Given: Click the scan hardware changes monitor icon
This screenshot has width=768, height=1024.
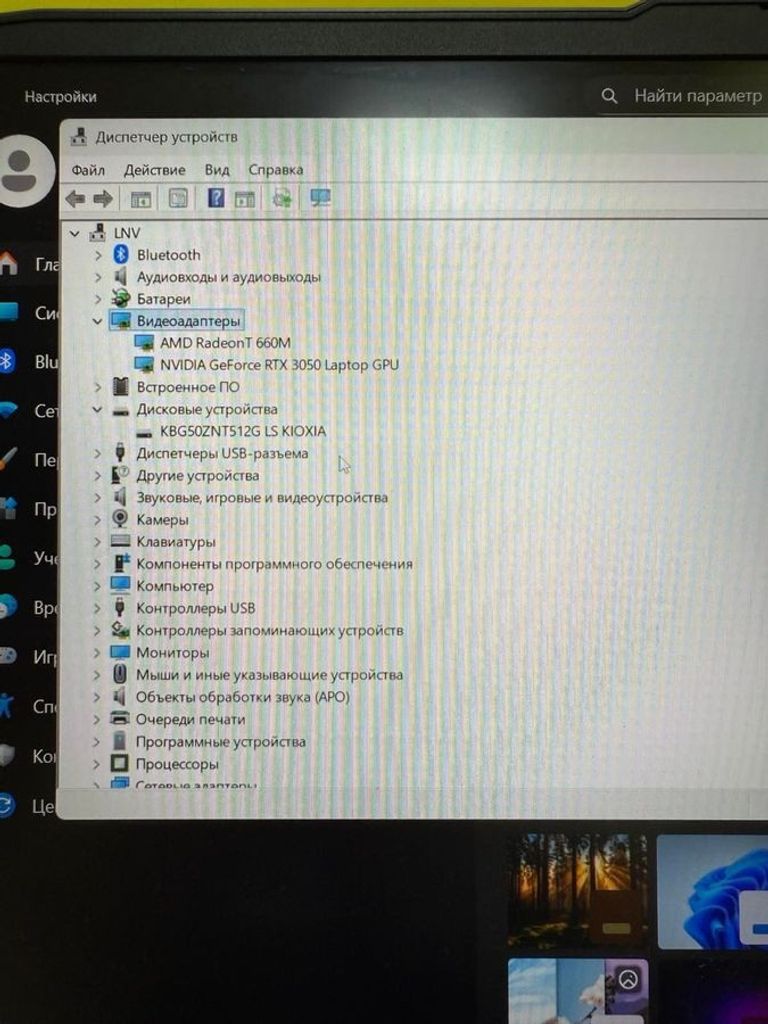Looking at the screenshot, I should [x=320, y=197].
